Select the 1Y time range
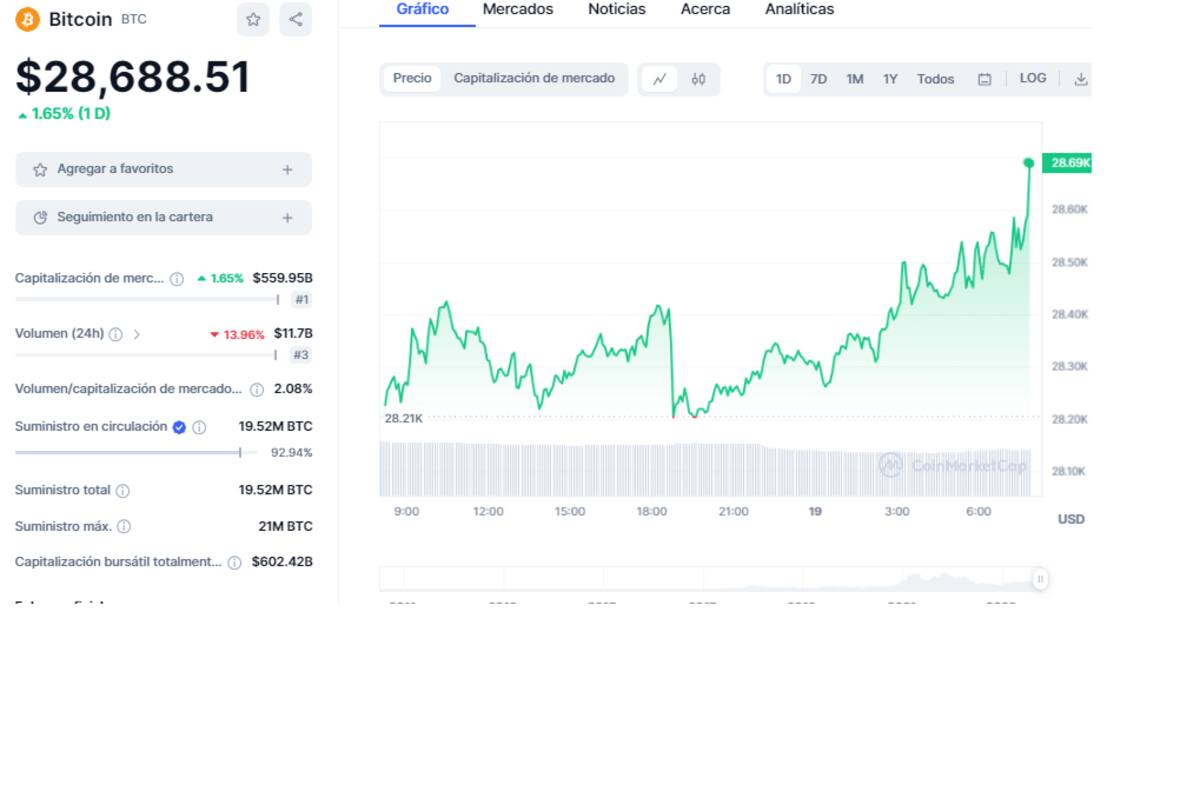This screenshot has height=798, width=1200. pos(890,79)
